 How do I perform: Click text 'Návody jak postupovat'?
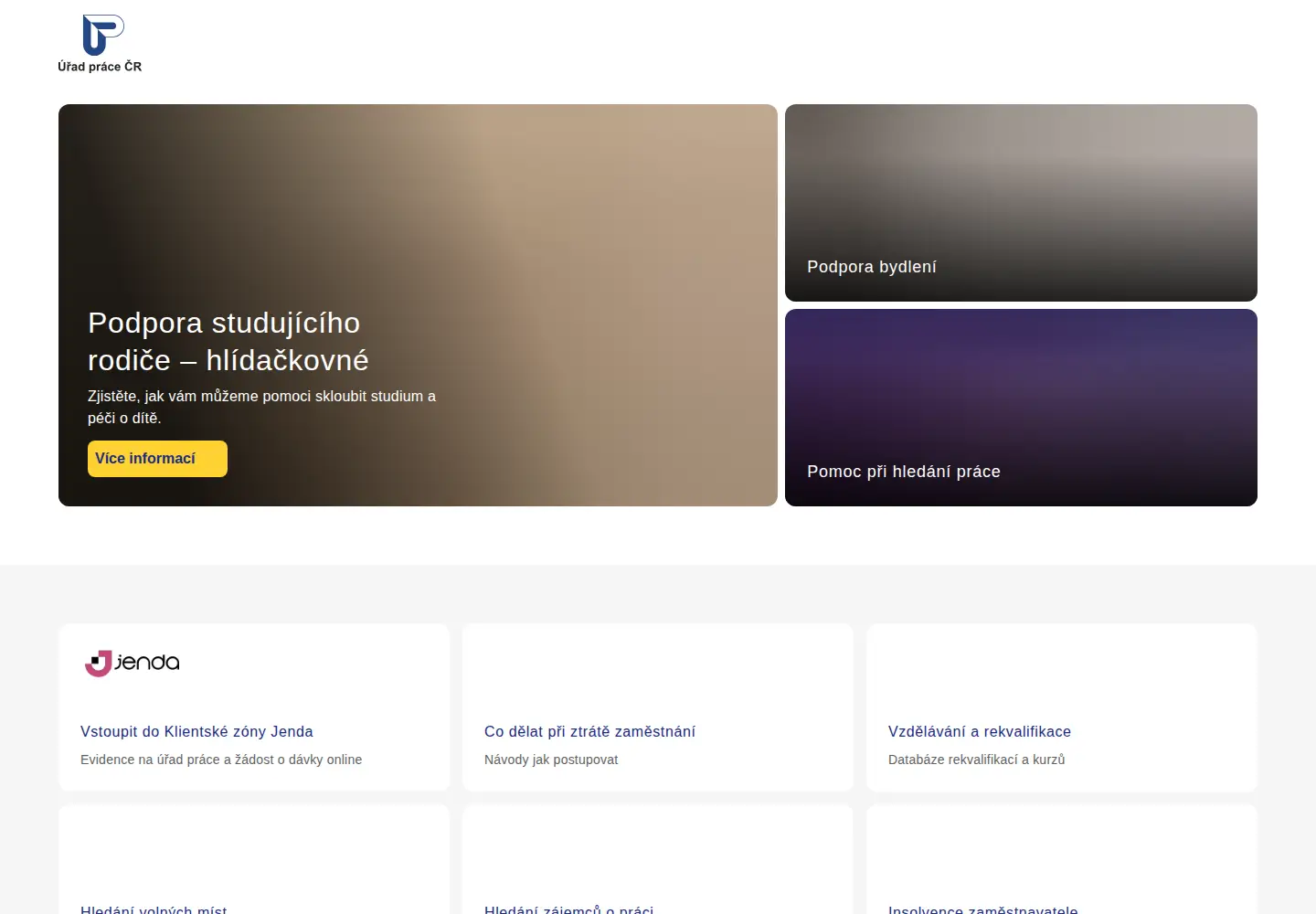(x=551, y=760)
